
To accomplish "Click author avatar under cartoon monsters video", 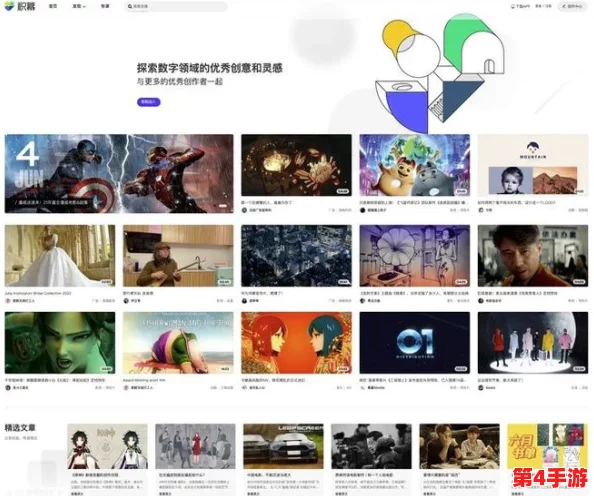I will tap(363, 210).
